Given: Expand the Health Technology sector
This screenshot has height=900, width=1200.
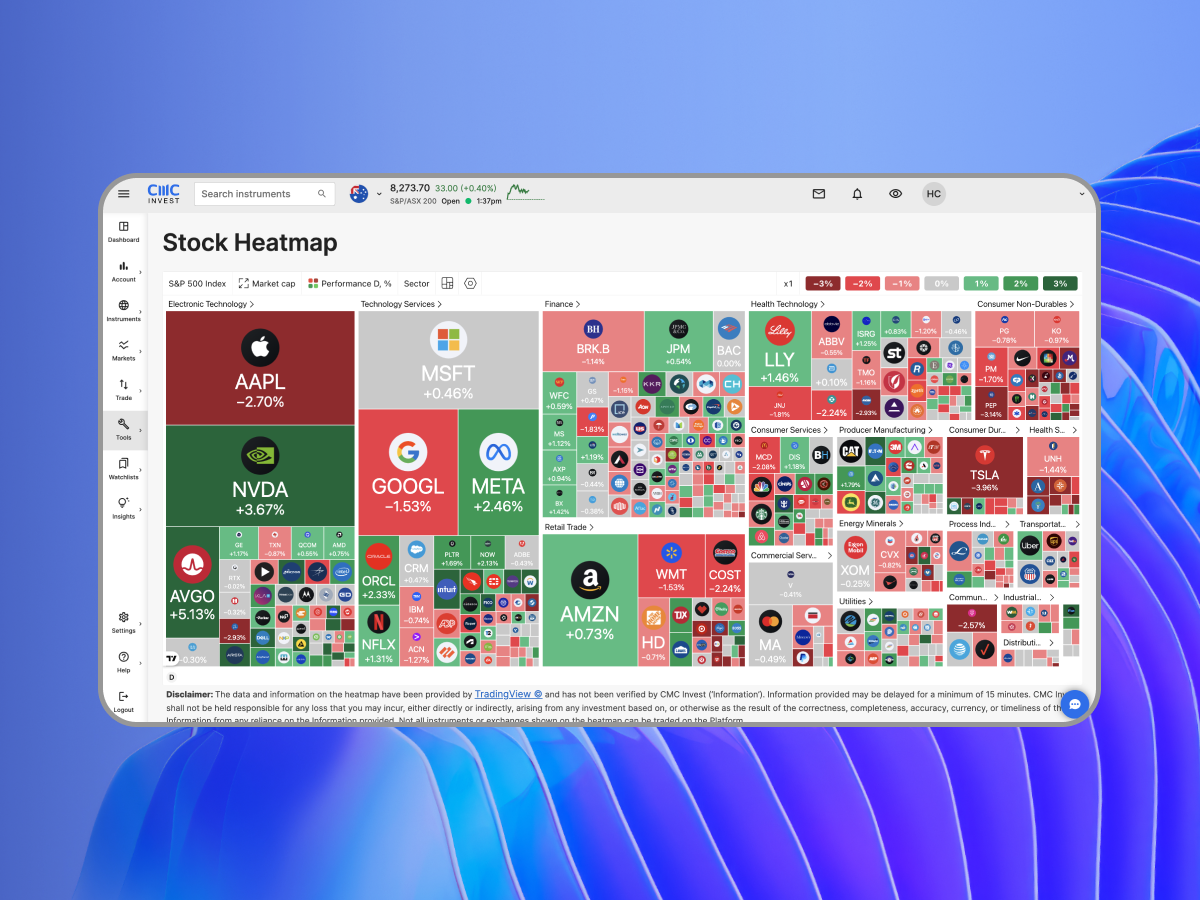Looking at the screenshot, I should click(789, 304).
